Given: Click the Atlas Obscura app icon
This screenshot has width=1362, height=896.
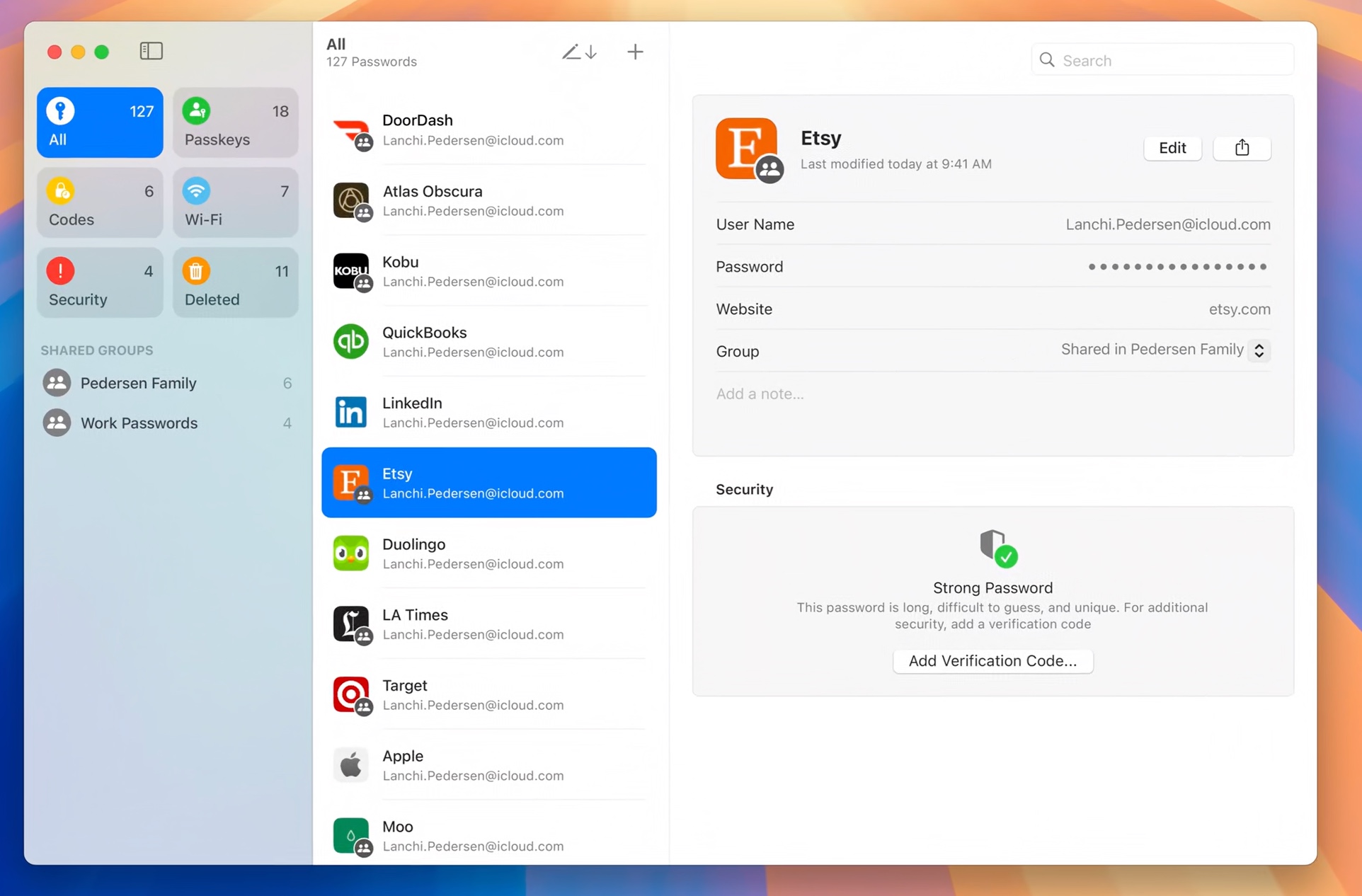Looking at the screenshot, I should [x=352, y=201].
